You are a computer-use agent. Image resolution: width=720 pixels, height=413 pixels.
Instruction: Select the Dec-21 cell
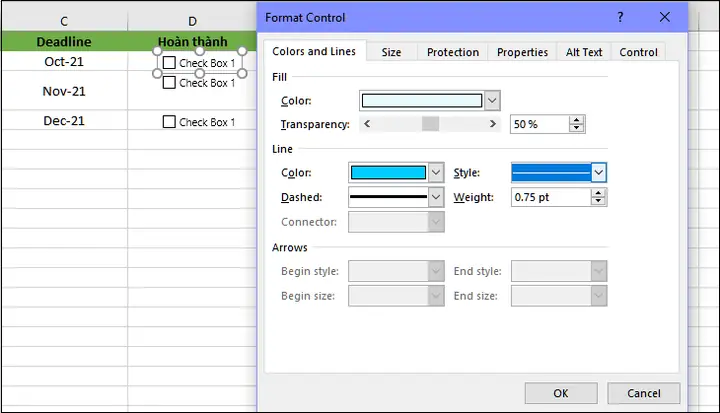point(64,120)
